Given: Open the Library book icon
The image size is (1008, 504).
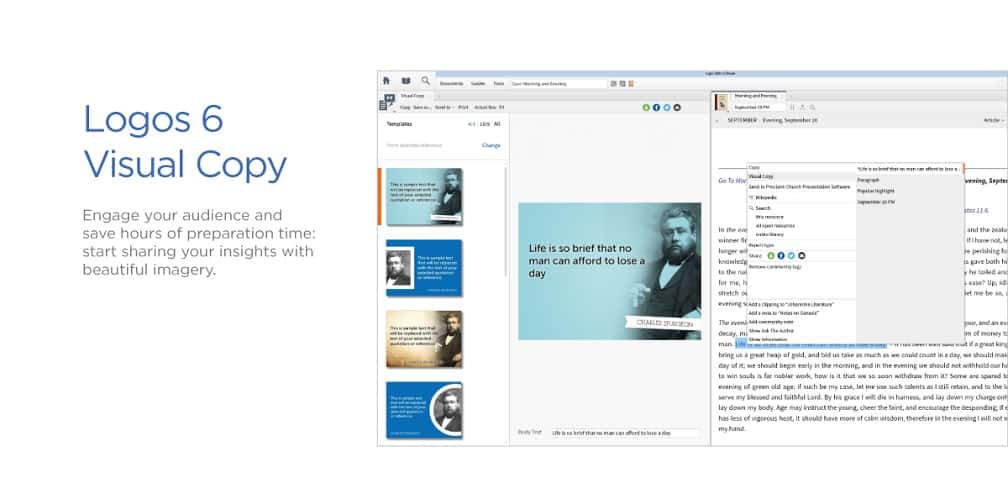Looking at the screenshot, I should pos(406,81).
